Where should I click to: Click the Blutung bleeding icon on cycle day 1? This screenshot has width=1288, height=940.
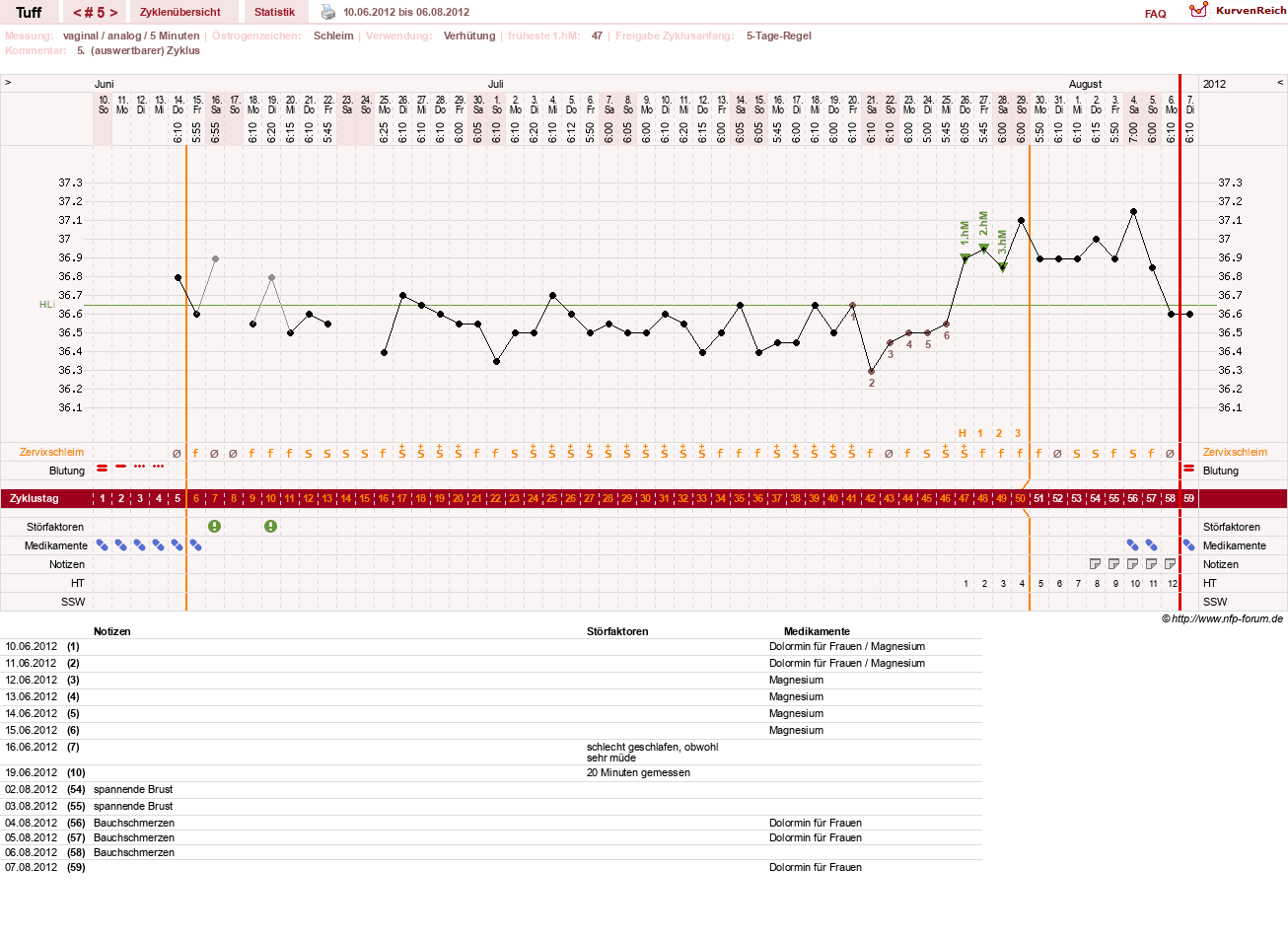click(102, 468)
